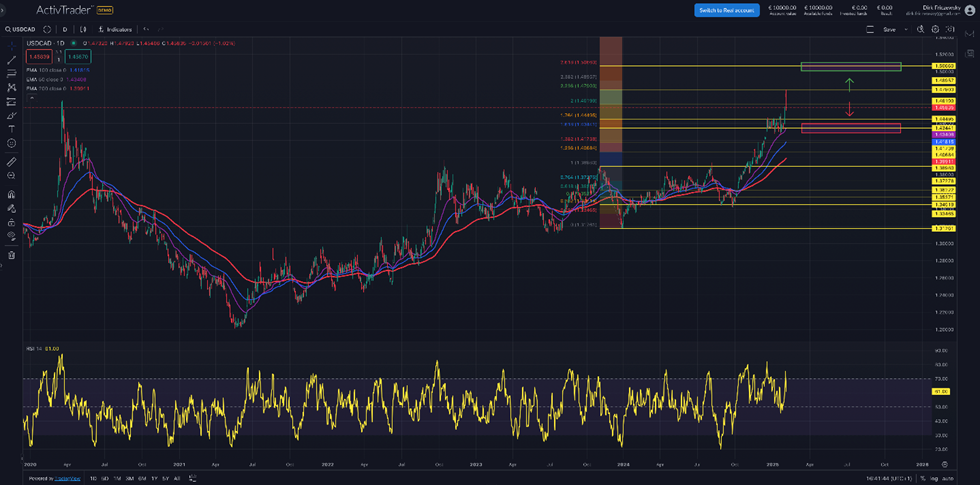980x485 pixels.
Task: Open the Indicators menu
Action: pyautogui.click(x=116, y=29)
